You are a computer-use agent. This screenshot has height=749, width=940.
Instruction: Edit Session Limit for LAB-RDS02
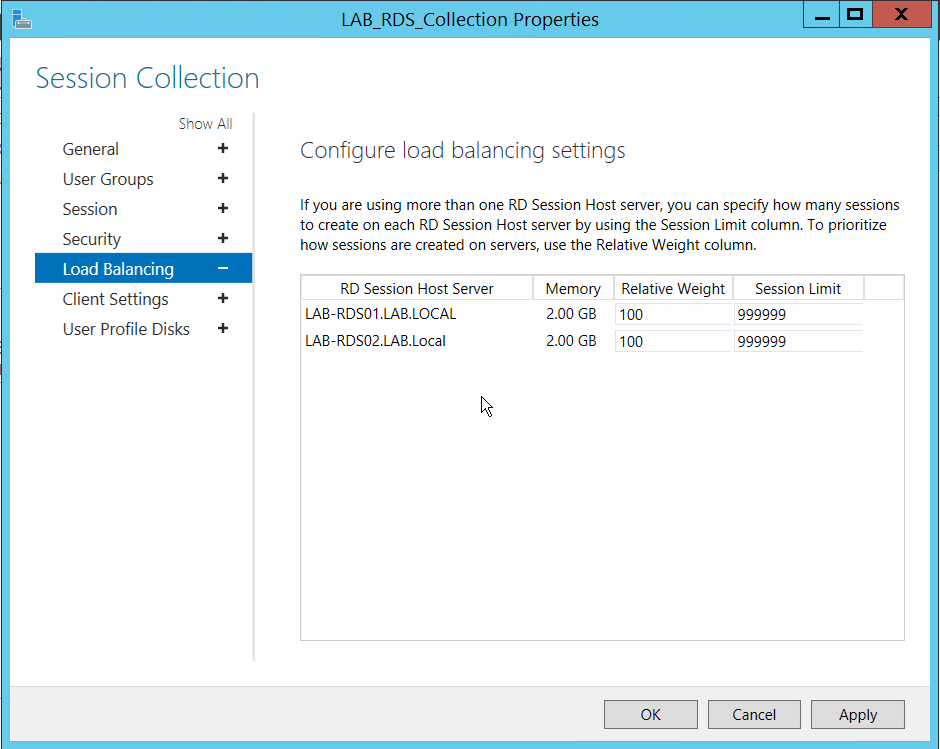tap(797, 341)
